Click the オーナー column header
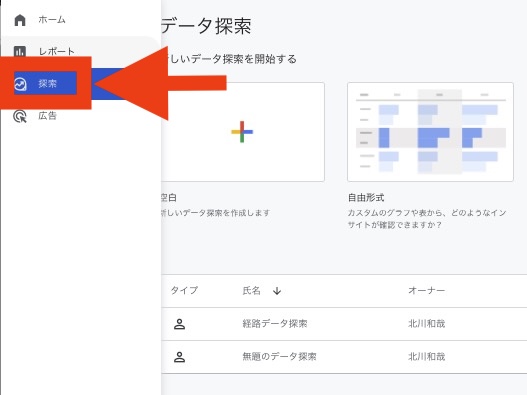527x395 pixels. (427, 290)
